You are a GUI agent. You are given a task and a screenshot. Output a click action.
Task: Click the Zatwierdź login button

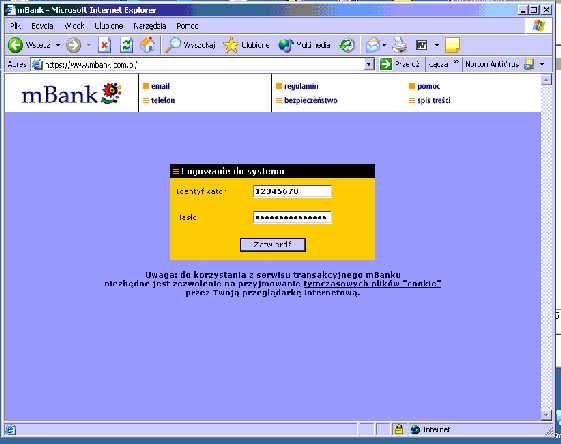coord(273,245)
